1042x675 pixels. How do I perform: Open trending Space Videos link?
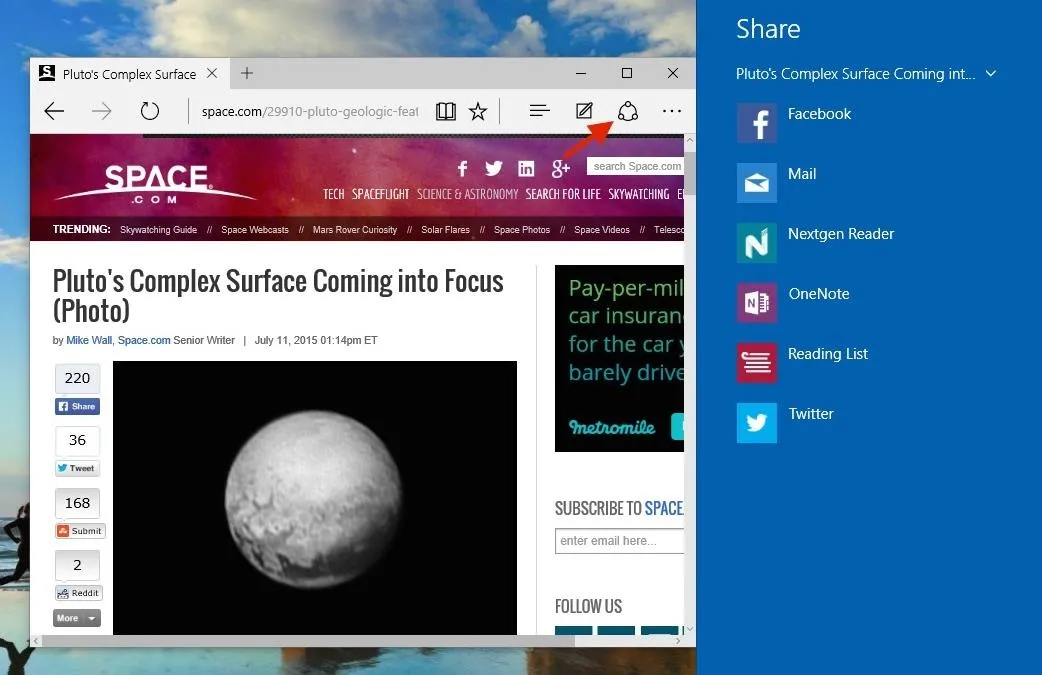(601, 230)
